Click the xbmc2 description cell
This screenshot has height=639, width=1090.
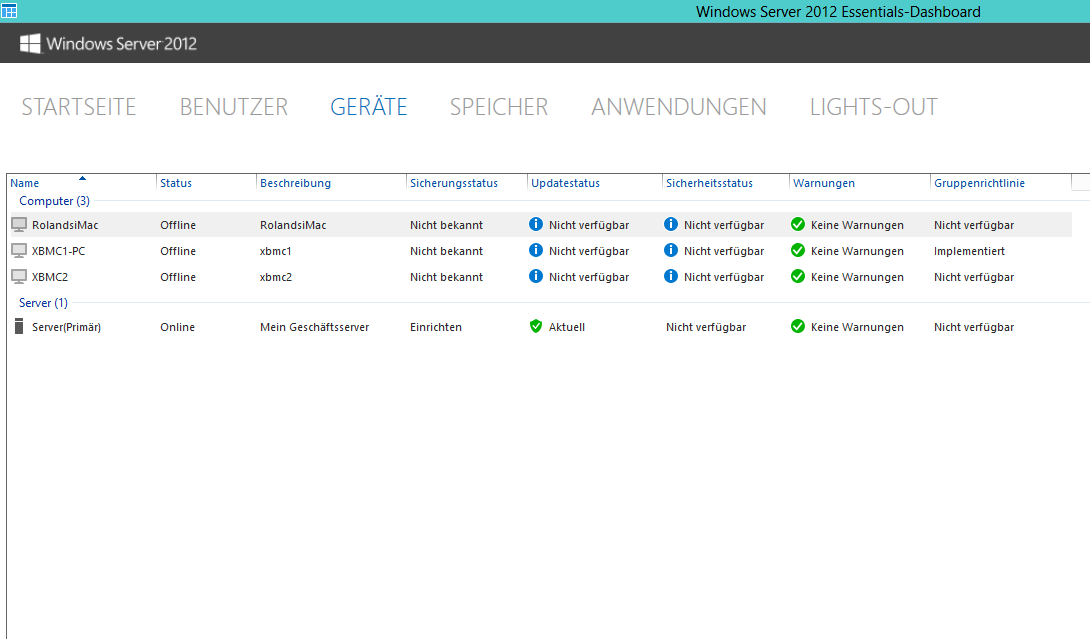pos(276,277)
